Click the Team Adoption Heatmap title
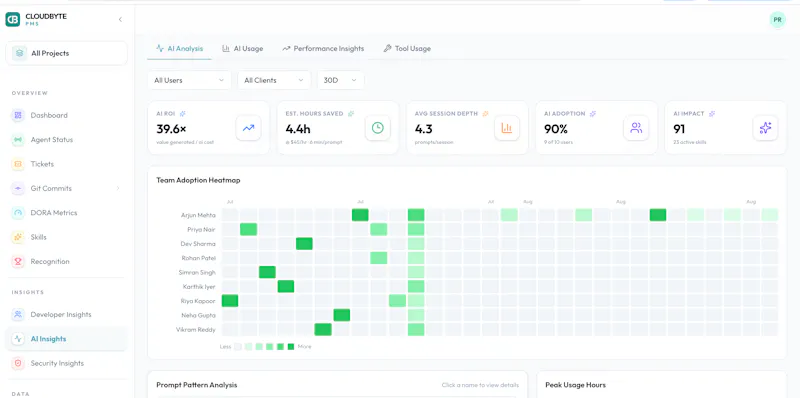Image resolution: width=800 pixels, height=398 pixels. click(x=198, y=180)
